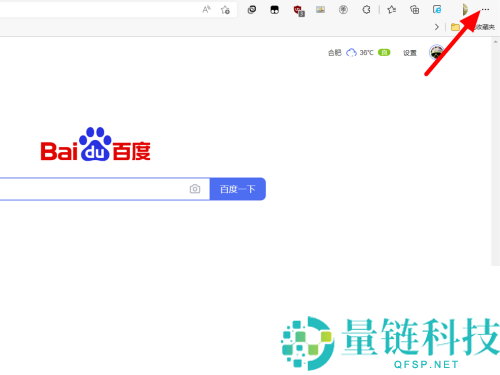Open the Extensions puzzle piece menu

click(x=366, y=10)
